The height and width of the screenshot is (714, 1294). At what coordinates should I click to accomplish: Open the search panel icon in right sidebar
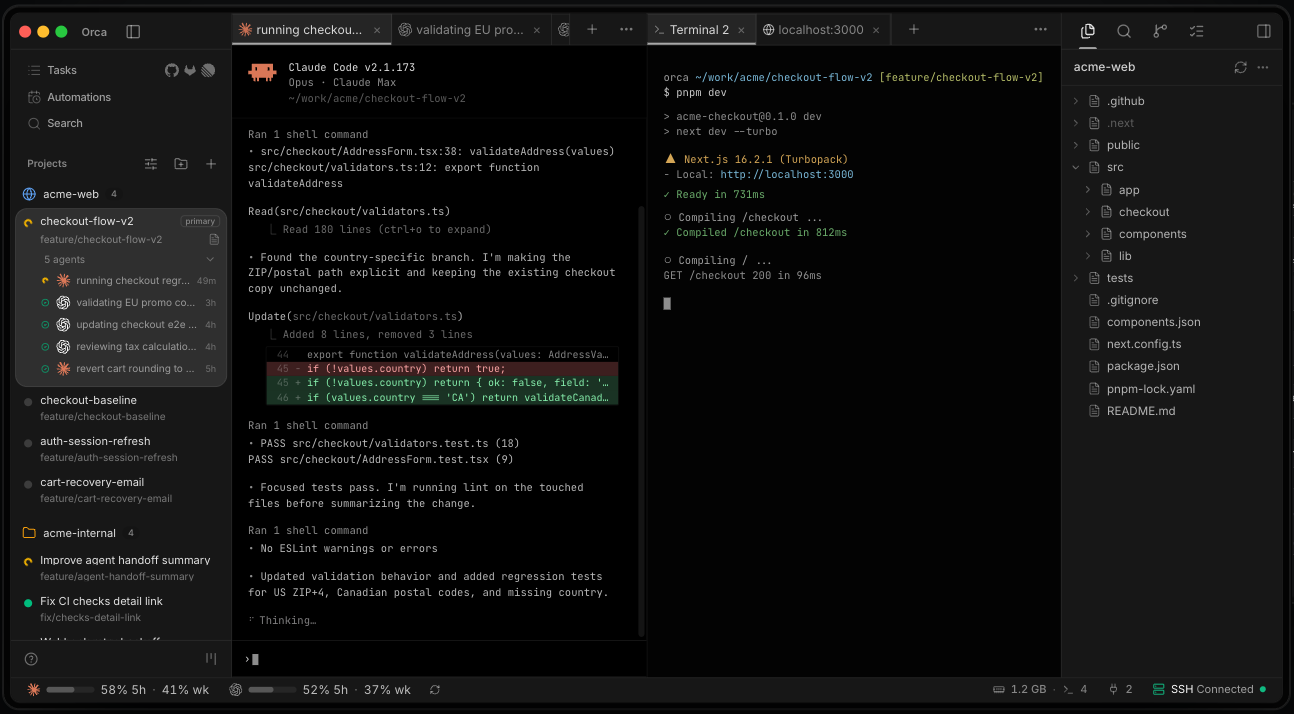[x=1124, y=31]
